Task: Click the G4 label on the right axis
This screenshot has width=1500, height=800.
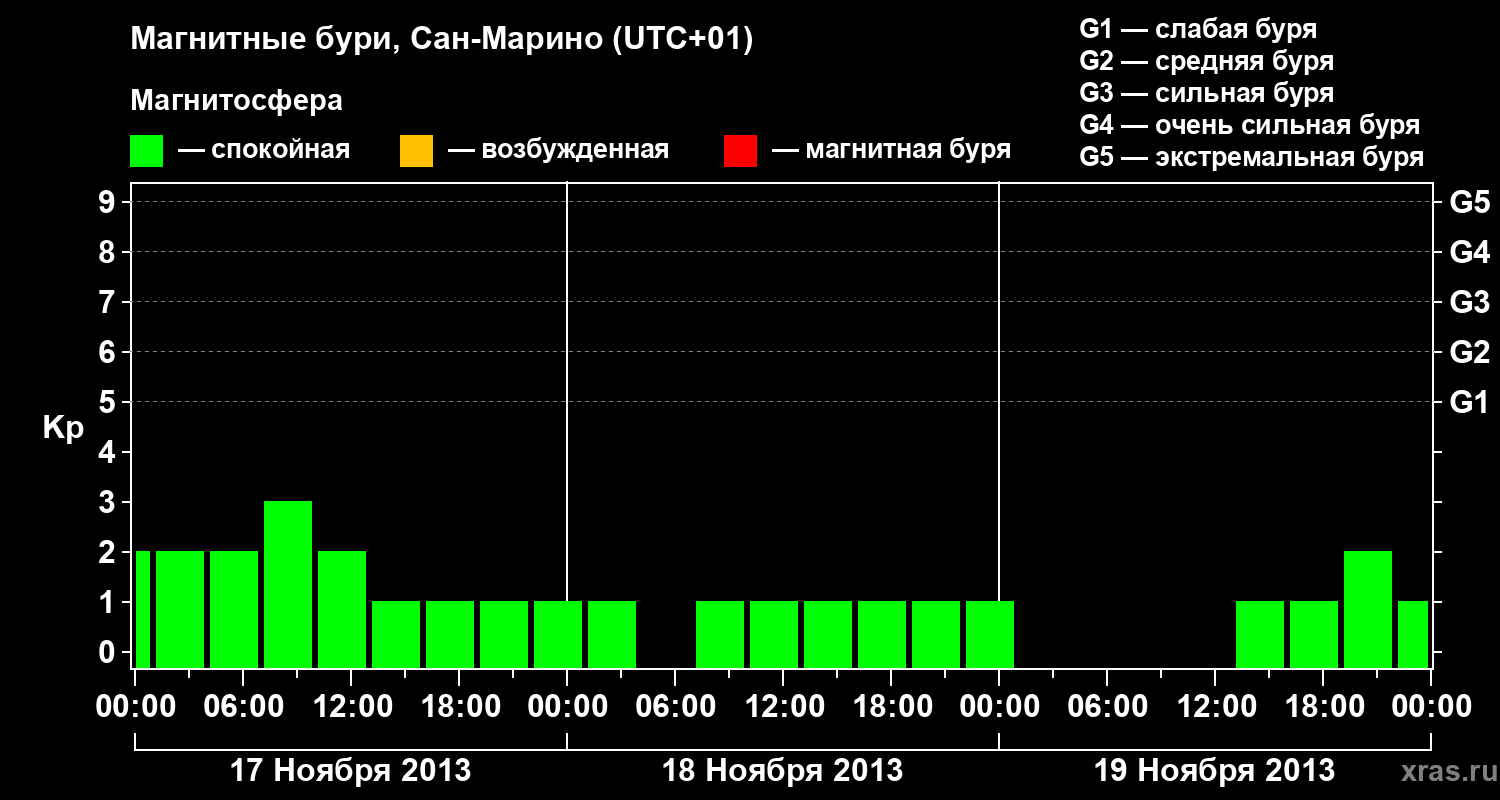Action: point(1470,252)
